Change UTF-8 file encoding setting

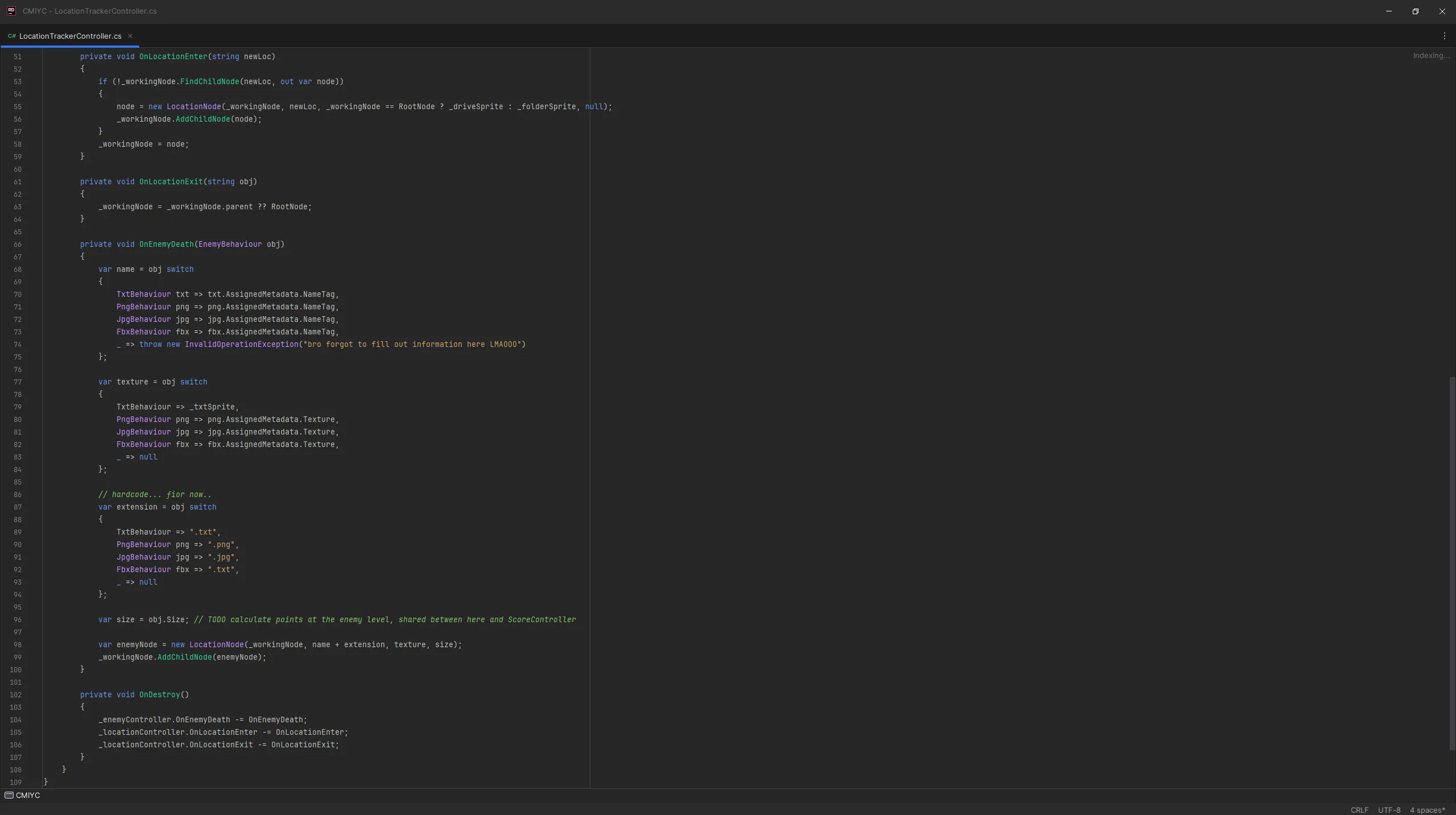point(1389,810)
